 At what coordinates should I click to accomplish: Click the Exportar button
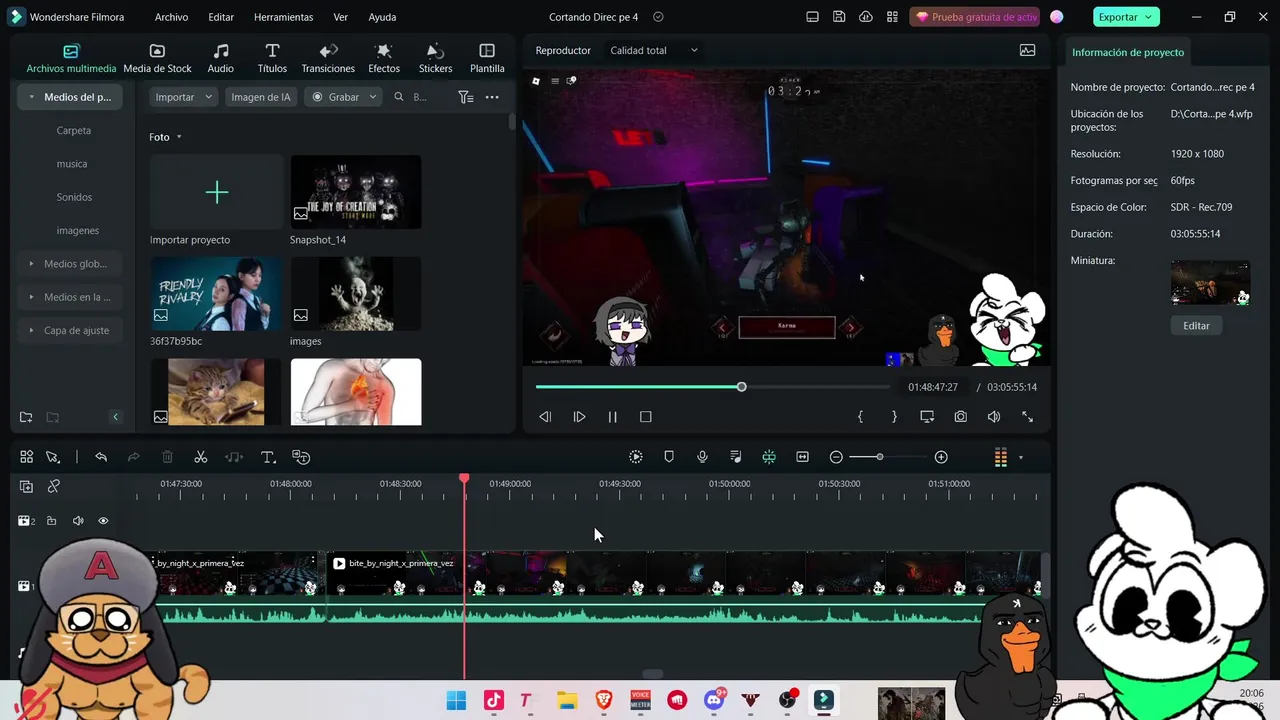click(x=1126, y=17)
